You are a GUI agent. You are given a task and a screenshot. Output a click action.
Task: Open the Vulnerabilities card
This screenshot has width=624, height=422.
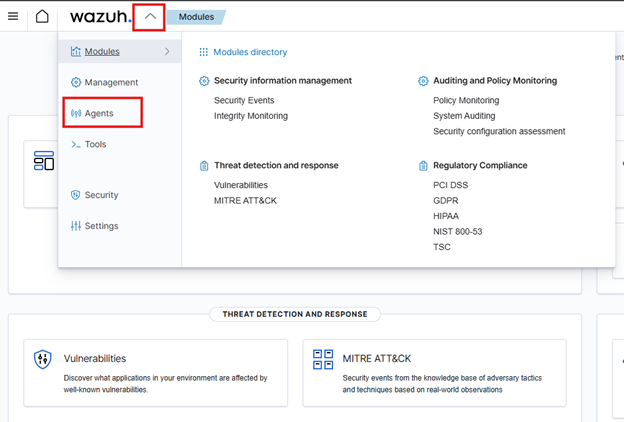point(156,373)
